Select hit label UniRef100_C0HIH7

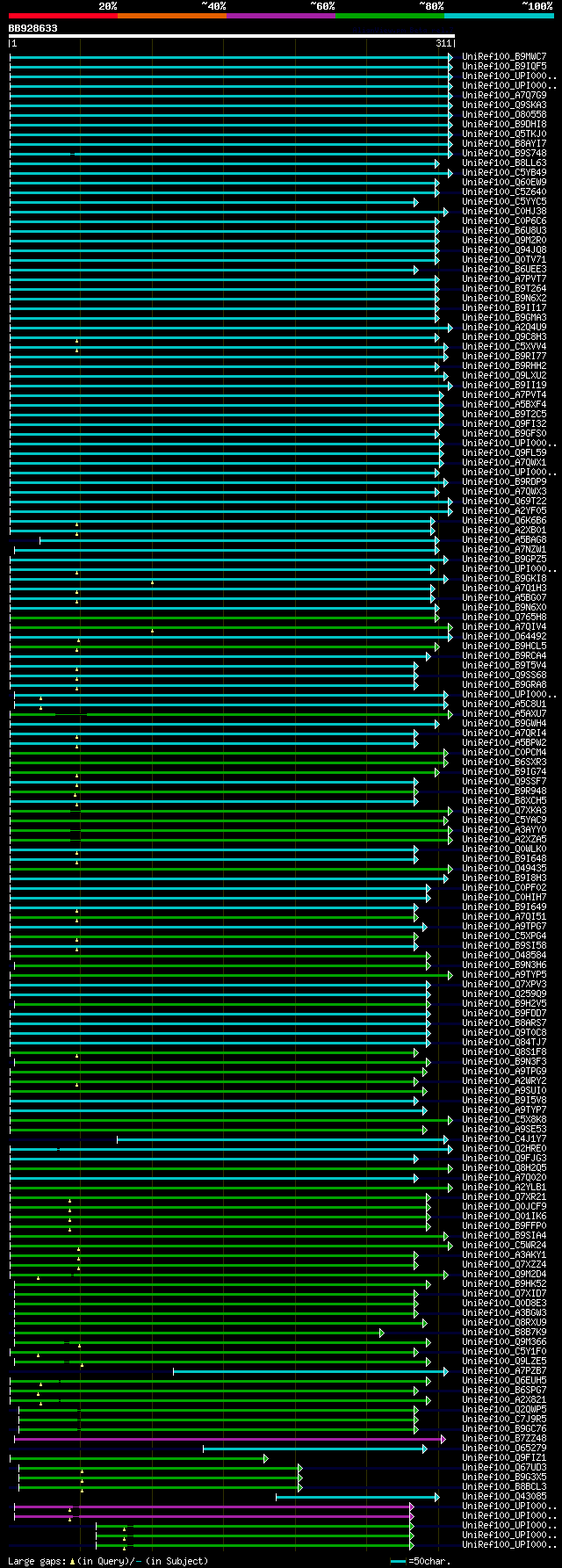[x=504, y=898]
